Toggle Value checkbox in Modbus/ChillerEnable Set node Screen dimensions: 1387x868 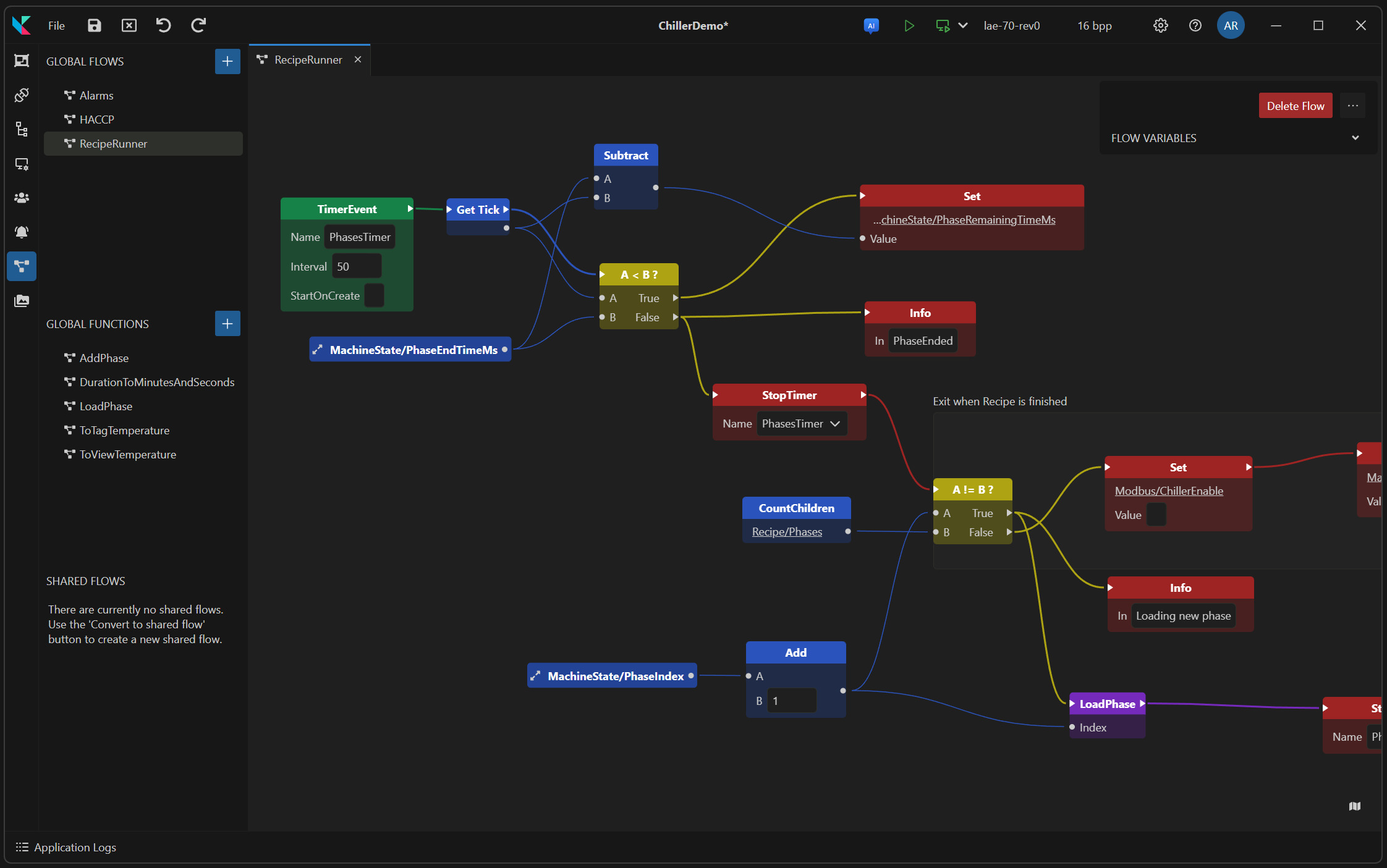click(x=1156, y=515)
